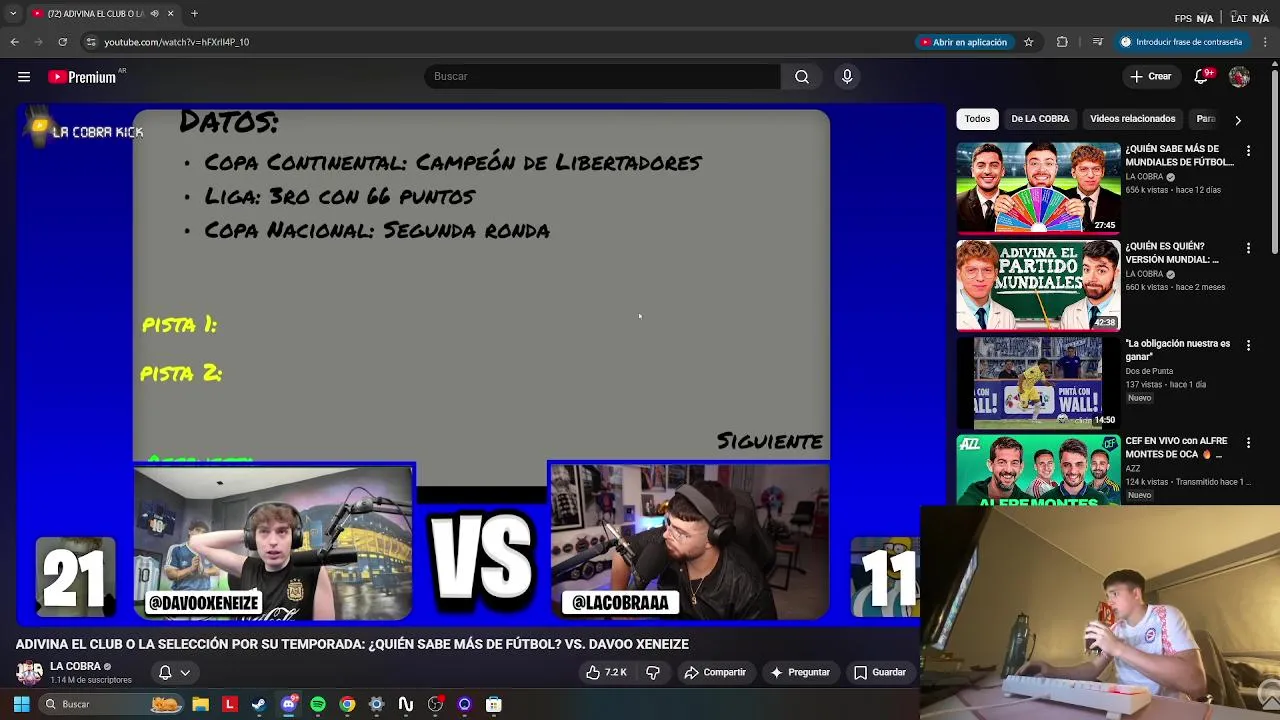Open the YouTube hamburger guide menu
This screenshot has height=720, width=1280.
click(x=24, y=77)
